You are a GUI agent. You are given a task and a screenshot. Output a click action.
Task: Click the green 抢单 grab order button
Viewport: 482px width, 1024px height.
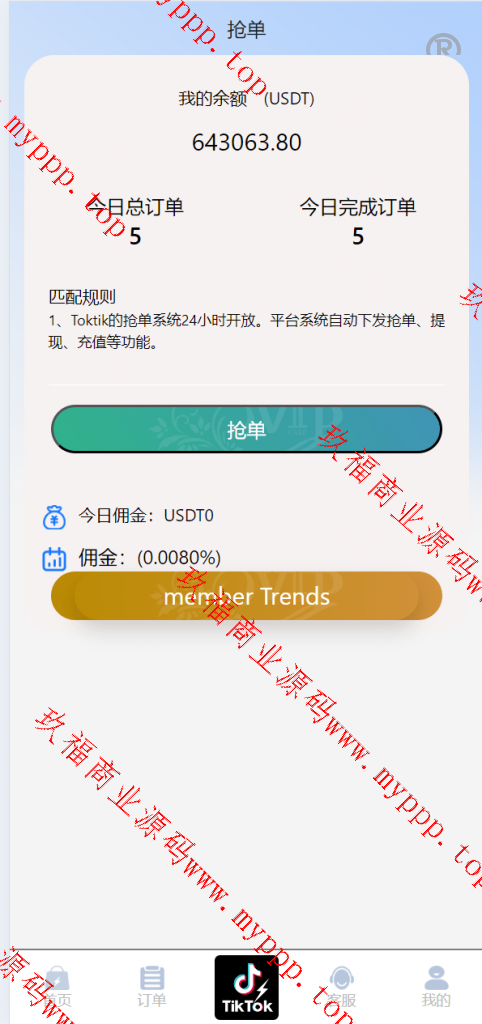point(246,429)
